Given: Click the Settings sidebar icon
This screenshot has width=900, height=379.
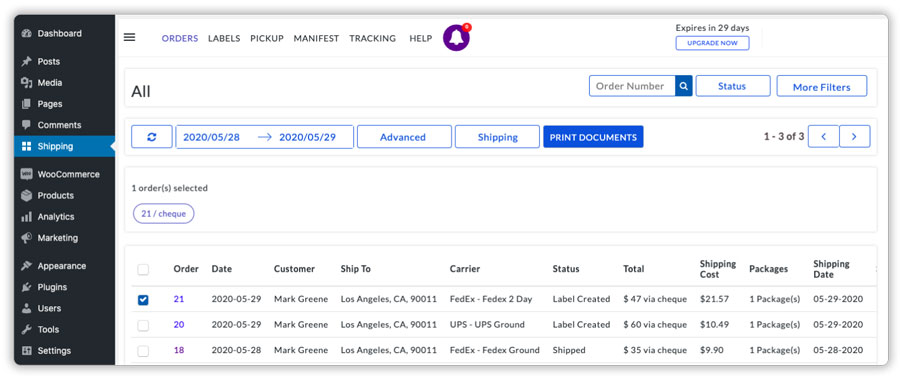Looking at the screenshot, I should click(26, 350).
